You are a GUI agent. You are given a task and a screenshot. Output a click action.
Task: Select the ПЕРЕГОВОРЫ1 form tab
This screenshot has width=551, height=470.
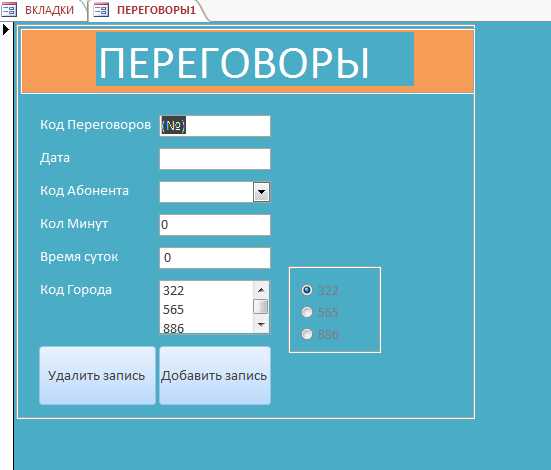148,10
